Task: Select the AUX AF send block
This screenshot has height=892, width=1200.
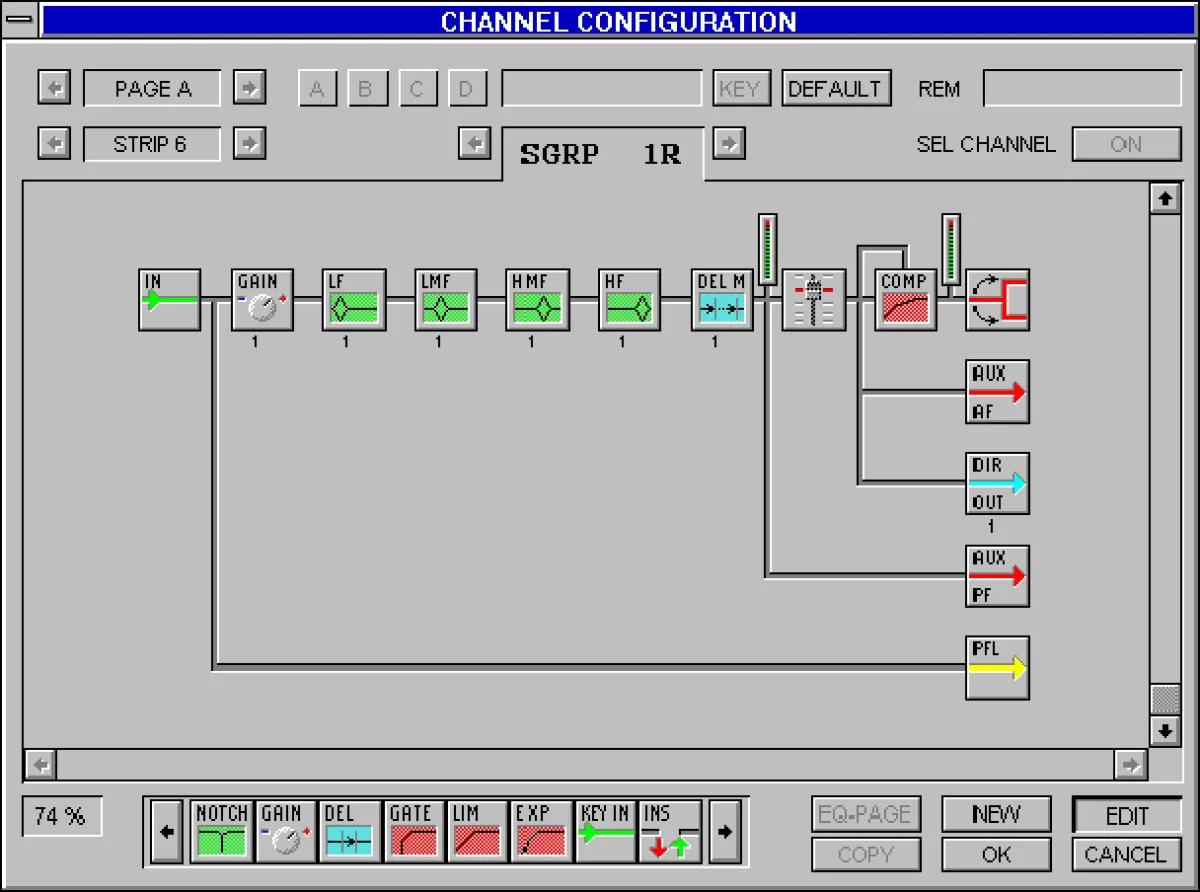Action: pyautogui.click(x=998, y=392)
